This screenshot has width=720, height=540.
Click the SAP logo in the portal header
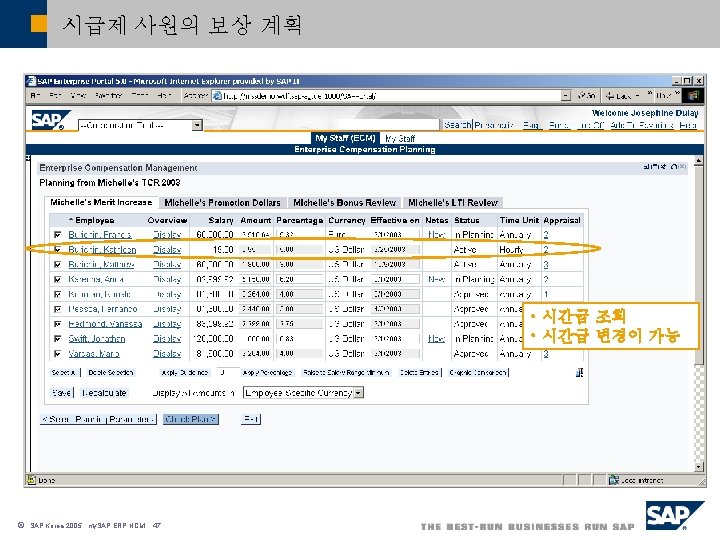tap(50, 120)
